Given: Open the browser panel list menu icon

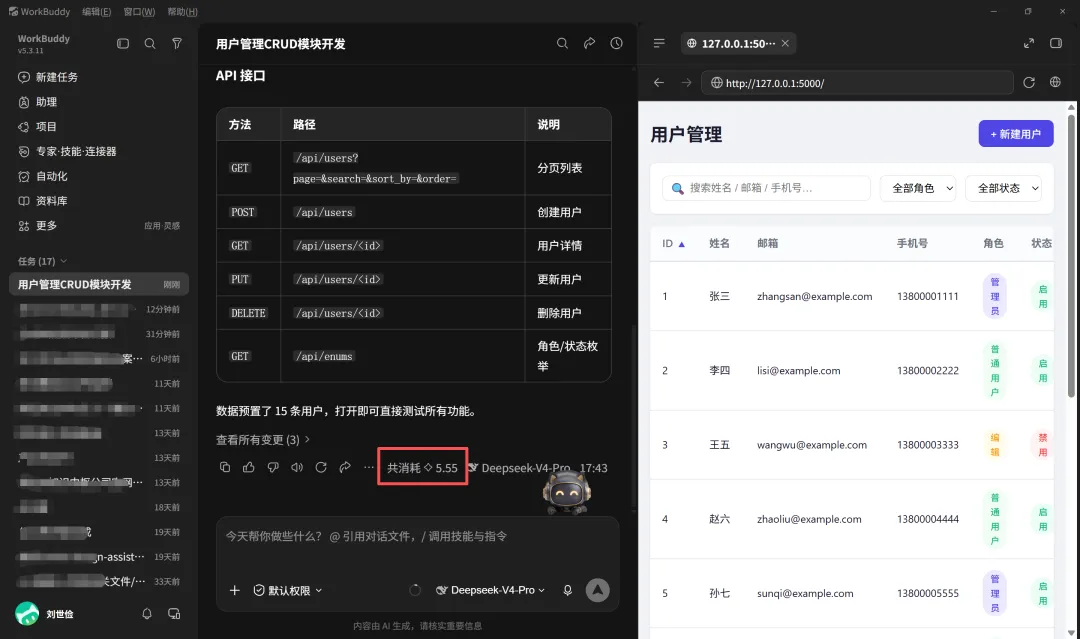Looking at the screenshot, I should click(x=659, y=43).
